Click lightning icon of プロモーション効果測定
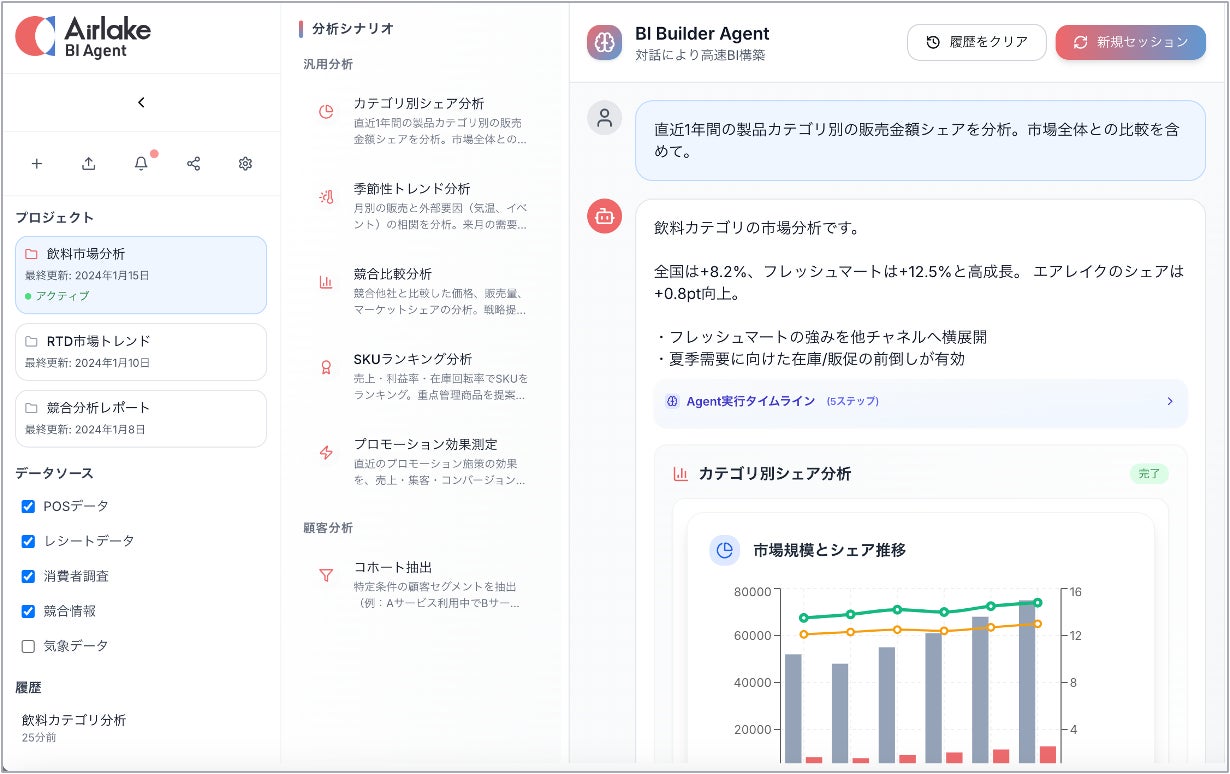The height and width of the screenshot is (774, 1230). pos(326,452)
